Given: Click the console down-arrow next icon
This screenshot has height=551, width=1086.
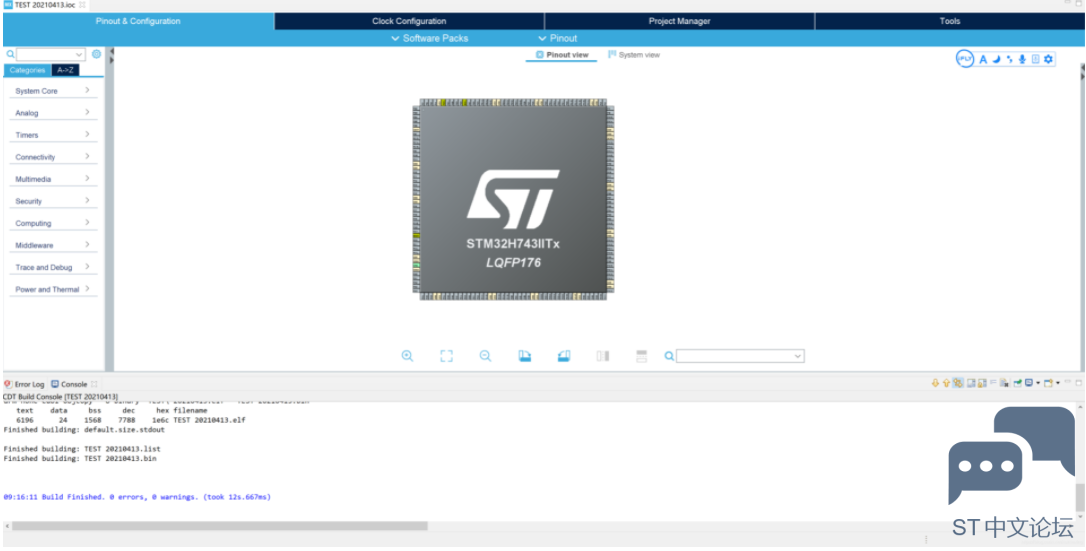Looking at the screenshot, I should point(935,383).
